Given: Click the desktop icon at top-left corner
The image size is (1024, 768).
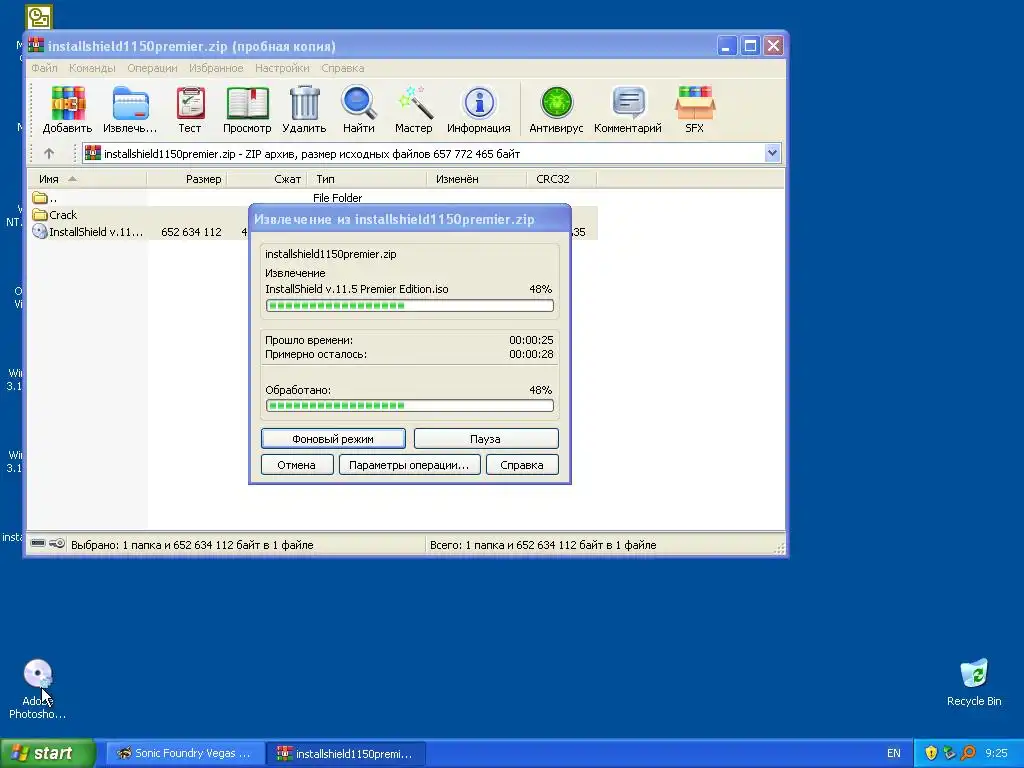Looking at the screenshot, I should (x=39, y=18).
